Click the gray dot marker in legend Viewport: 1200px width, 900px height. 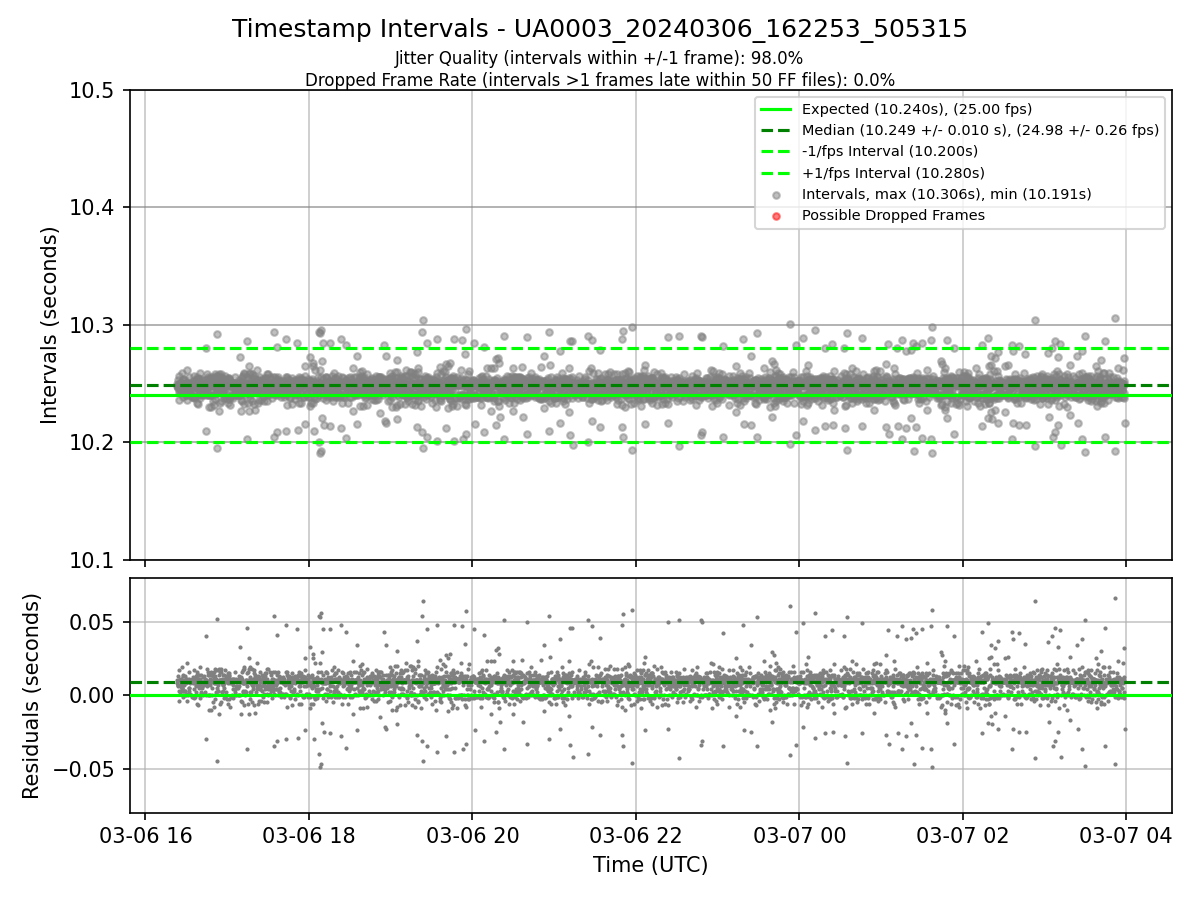point(777,195)
